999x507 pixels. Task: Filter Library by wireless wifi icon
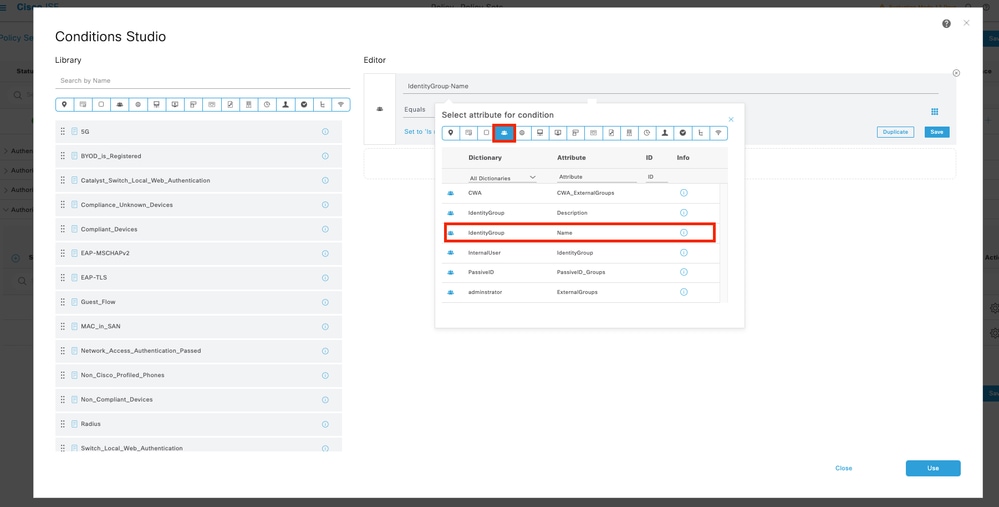341,104
